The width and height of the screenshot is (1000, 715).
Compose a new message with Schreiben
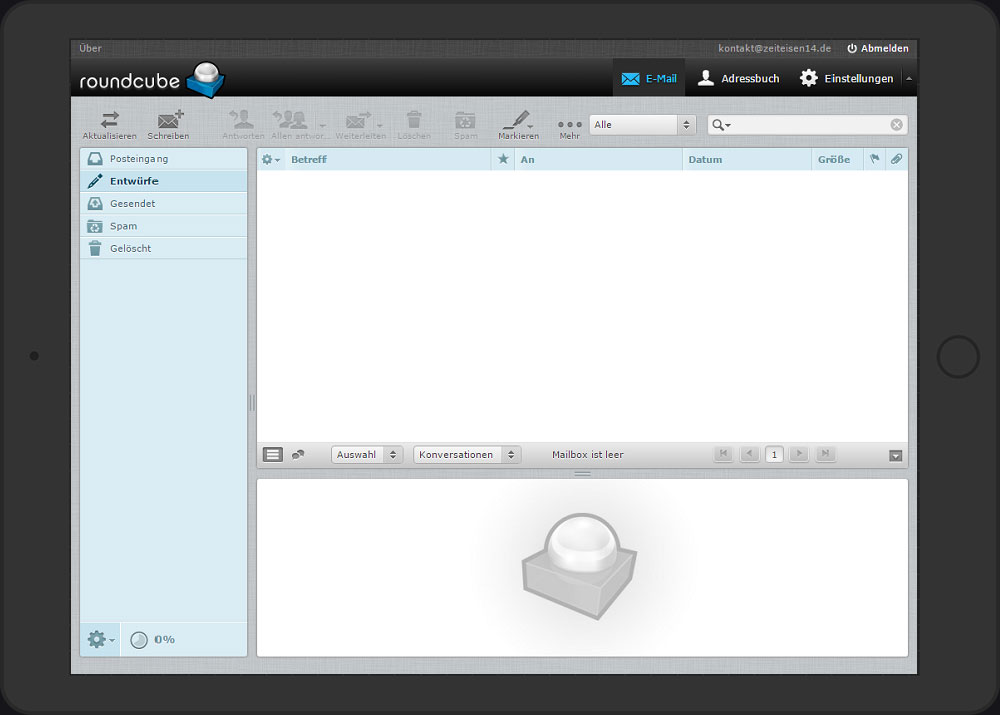click(x=168, y=124)
